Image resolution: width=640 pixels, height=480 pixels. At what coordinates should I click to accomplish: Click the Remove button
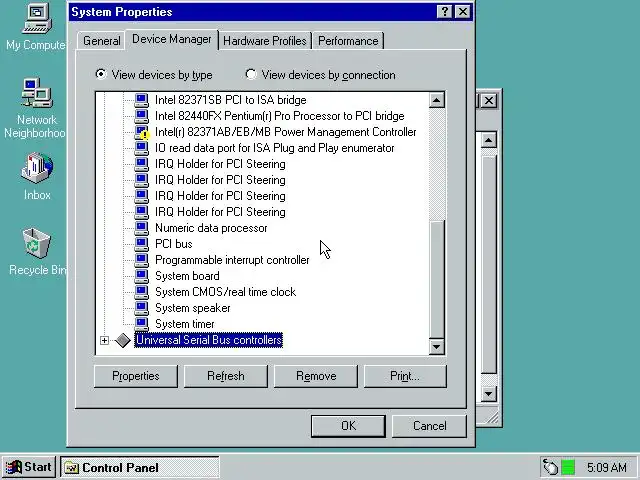click(x=316, y=376)
